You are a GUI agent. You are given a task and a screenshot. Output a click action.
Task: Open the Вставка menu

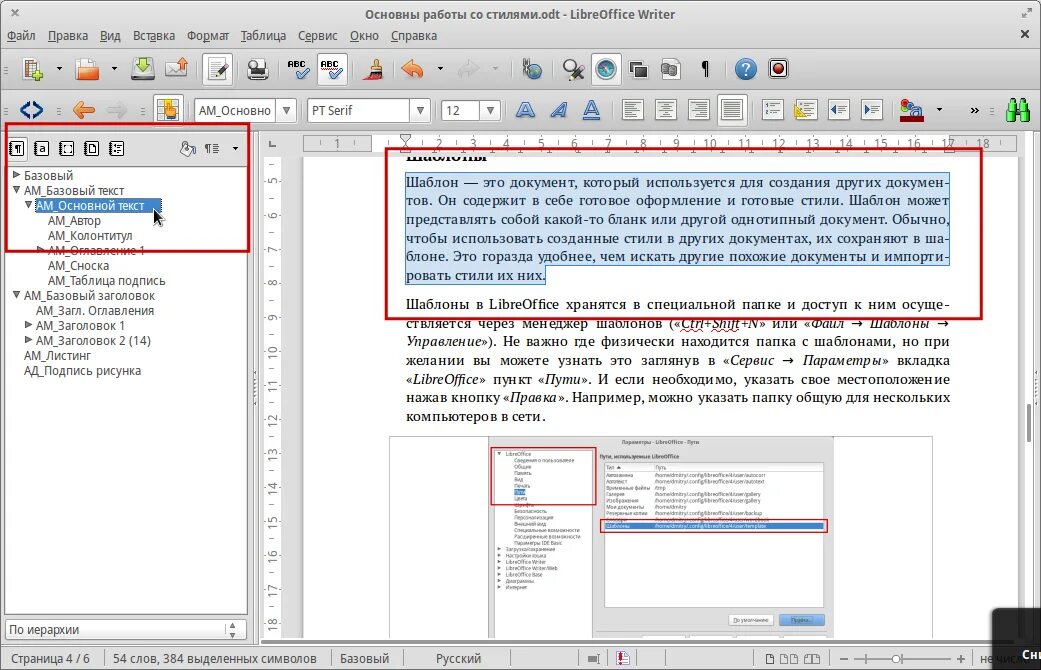pyautogui.click(x=154, y=36)
